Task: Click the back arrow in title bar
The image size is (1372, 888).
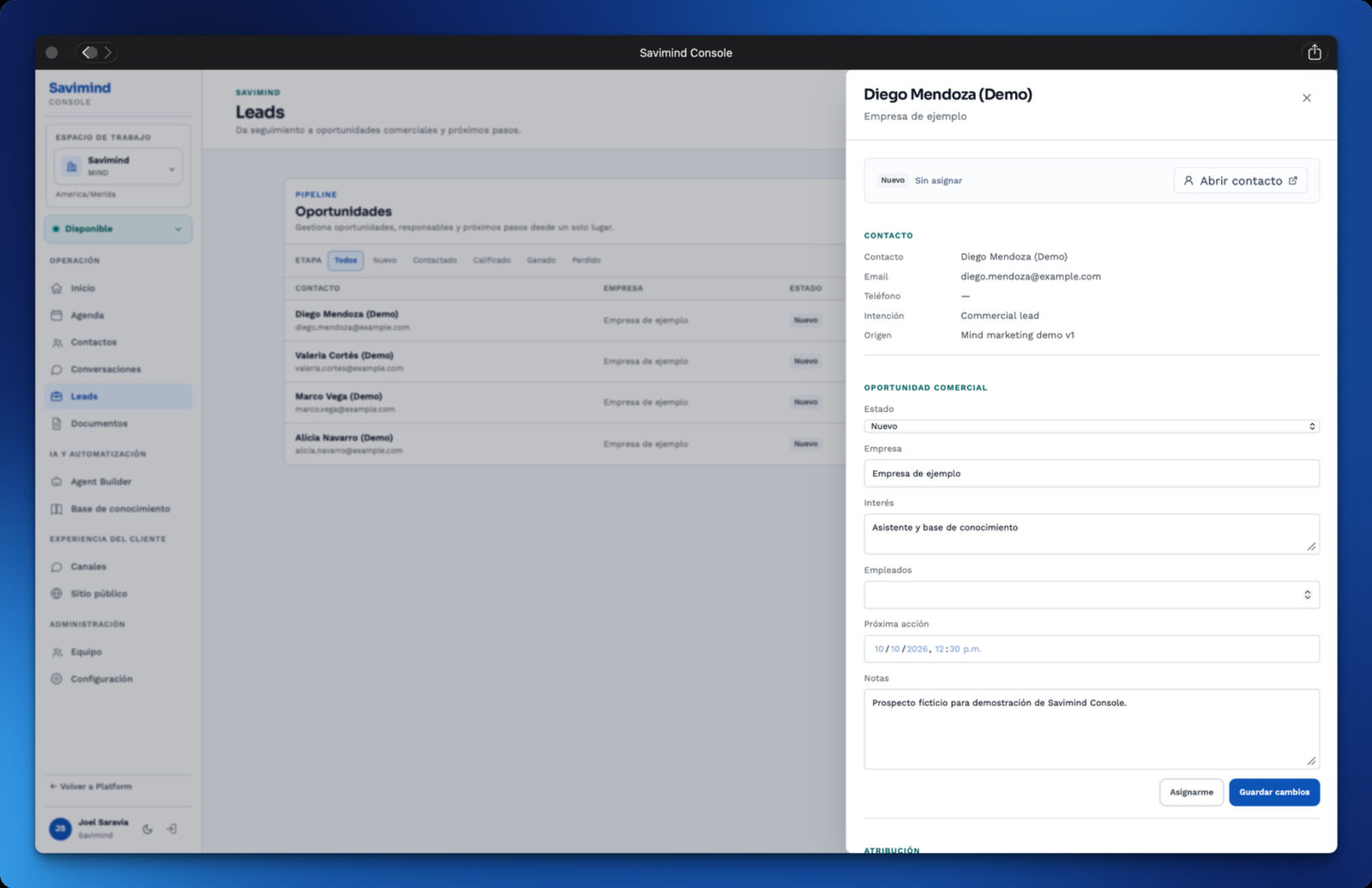Action: pos(88,52)
